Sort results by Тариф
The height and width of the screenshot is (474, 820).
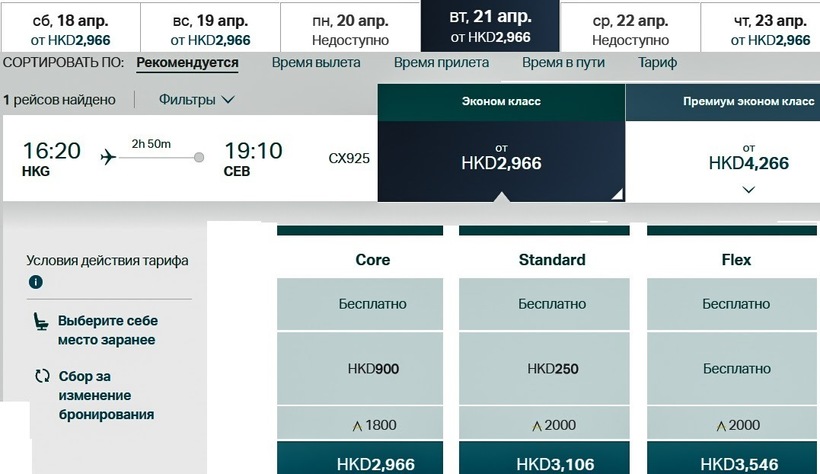[x=657, y=63]
